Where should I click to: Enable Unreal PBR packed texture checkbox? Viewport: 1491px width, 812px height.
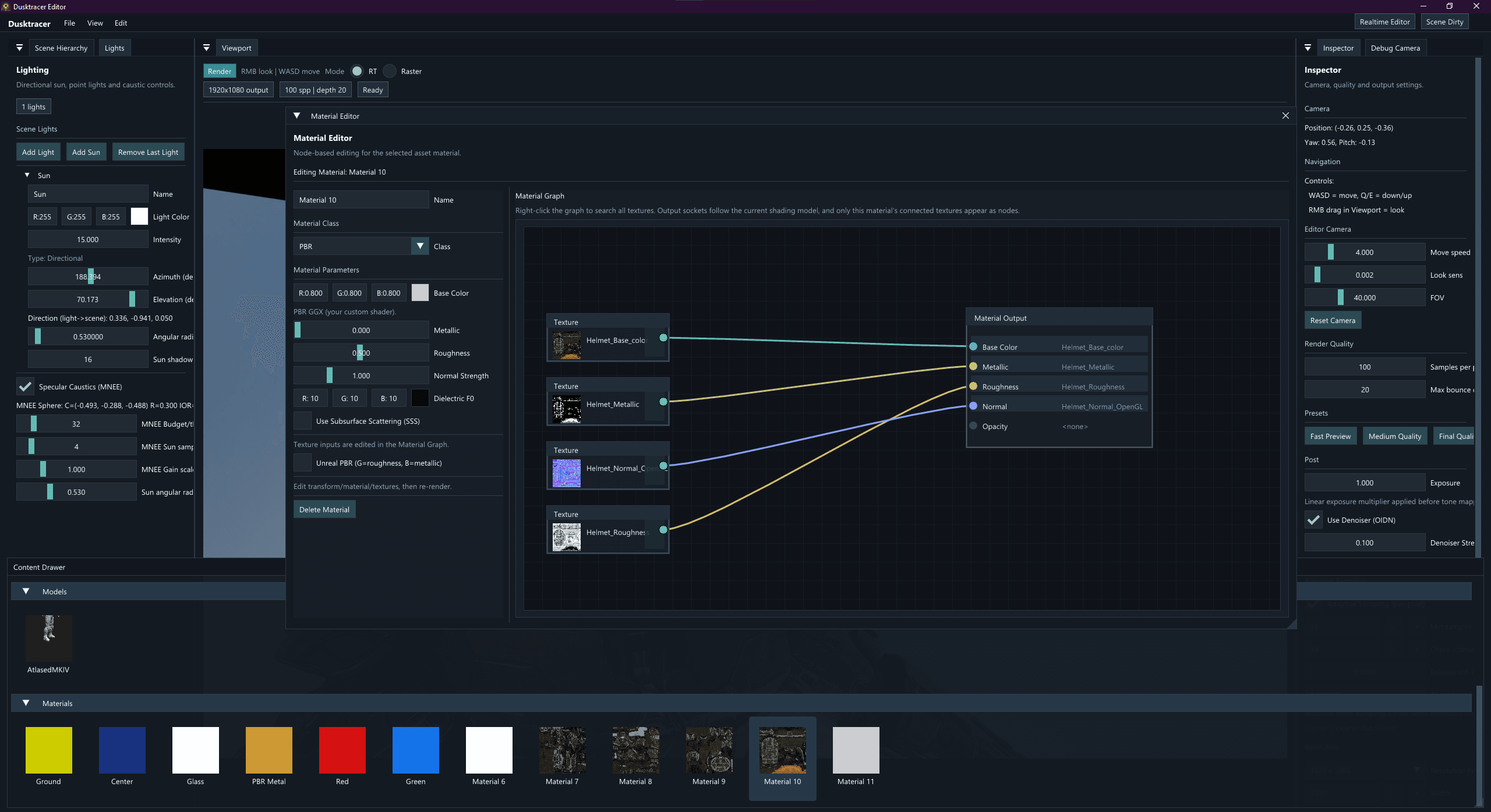click(x=302, y=463)
